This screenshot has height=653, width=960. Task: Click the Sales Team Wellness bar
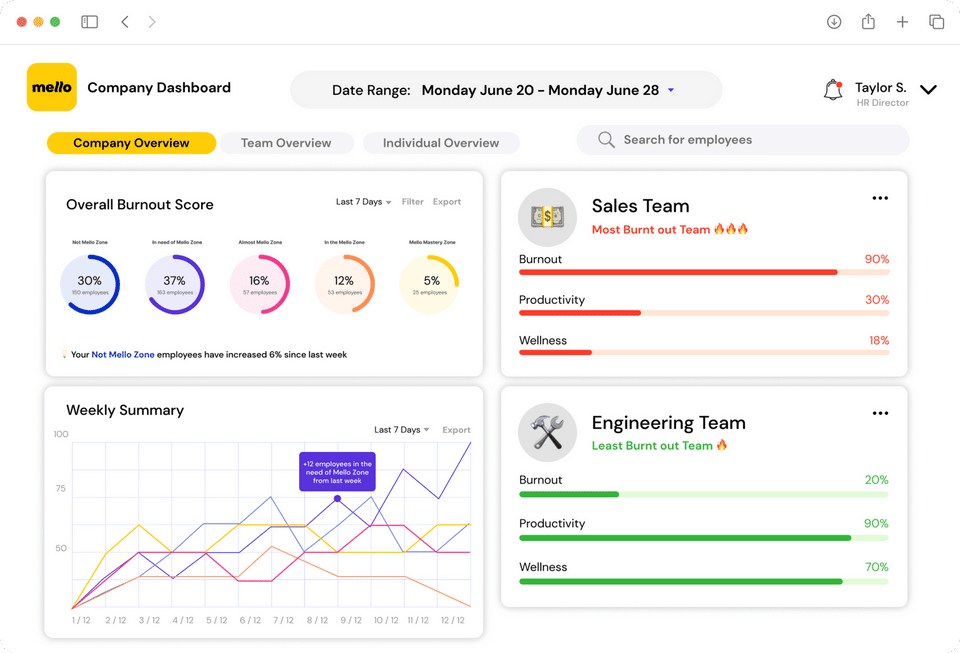(x=704, y=353)
